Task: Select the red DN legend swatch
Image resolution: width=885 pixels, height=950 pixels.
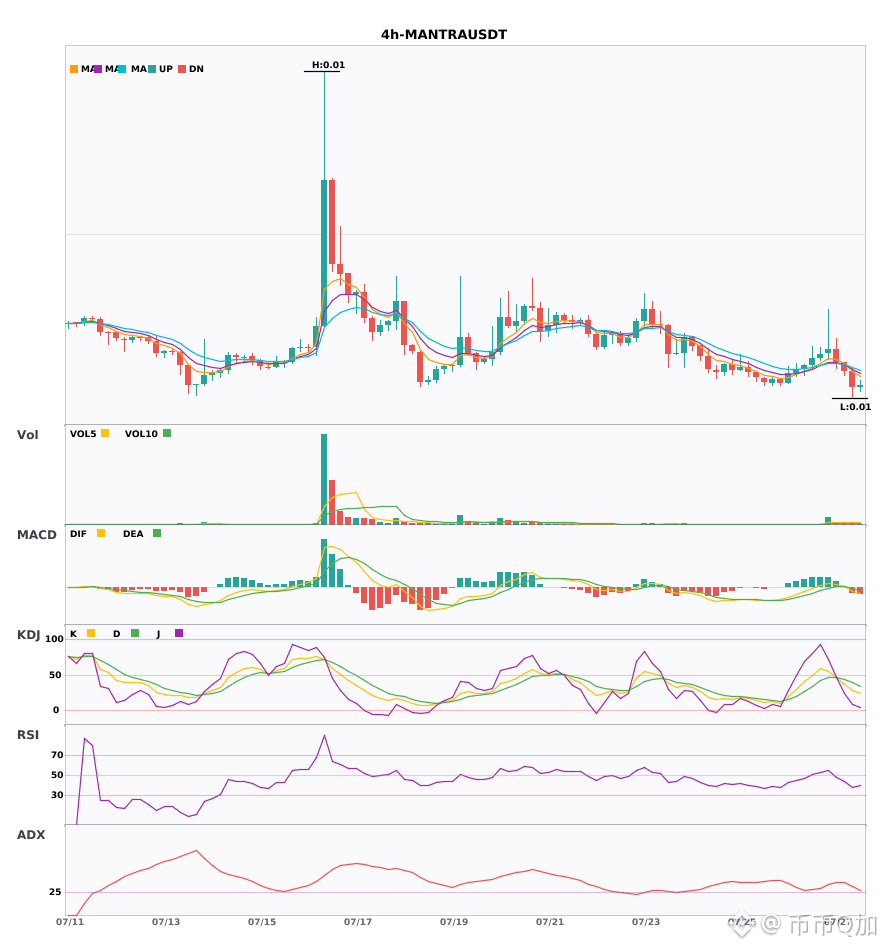Action: (182, 69)
